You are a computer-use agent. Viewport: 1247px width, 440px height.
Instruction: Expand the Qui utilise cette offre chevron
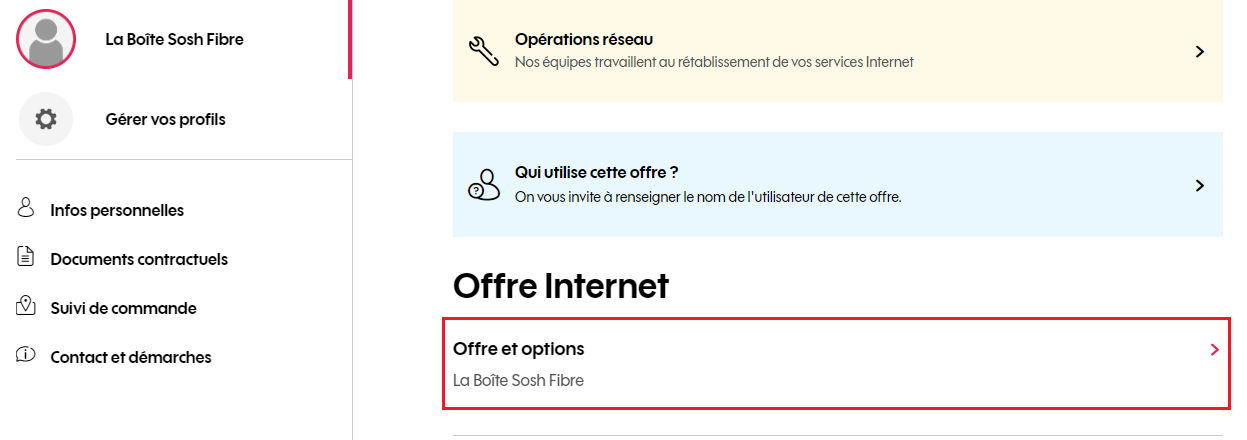coord(1200,185)
